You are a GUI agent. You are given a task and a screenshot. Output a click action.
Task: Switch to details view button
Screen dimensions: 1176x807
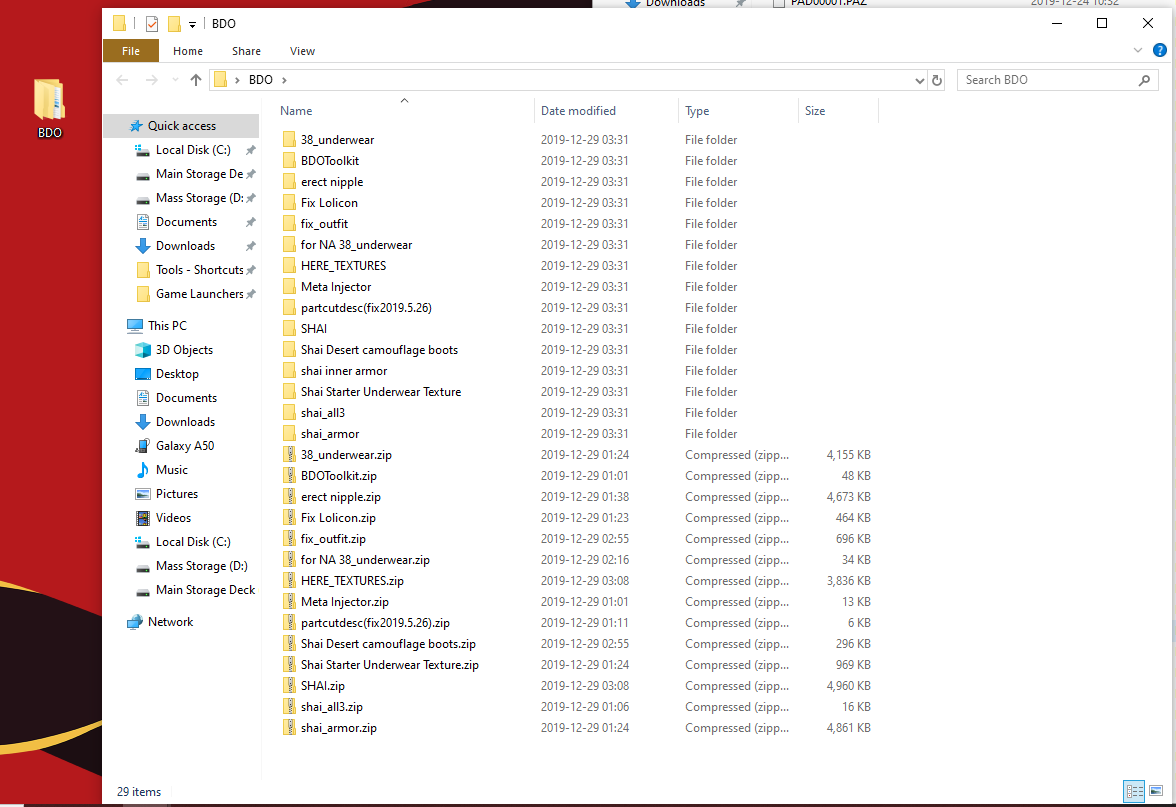1134,792
